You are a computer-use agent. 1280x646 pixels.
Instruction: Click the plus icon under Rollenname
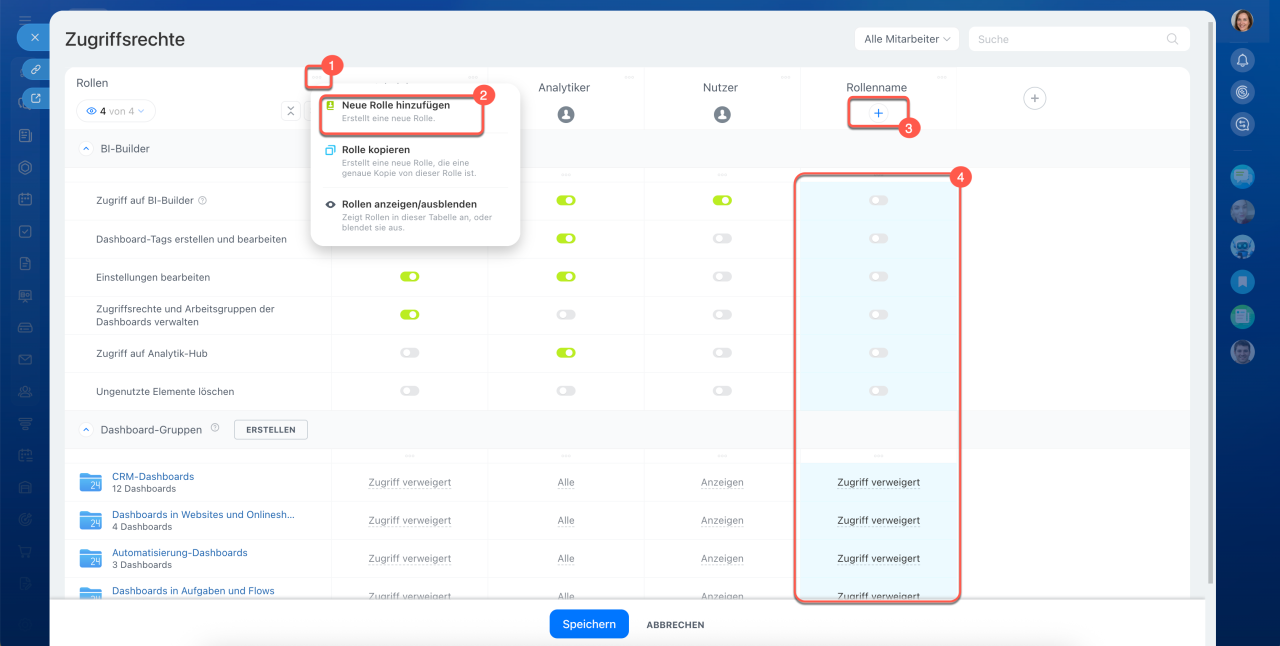tap(878, 114)
